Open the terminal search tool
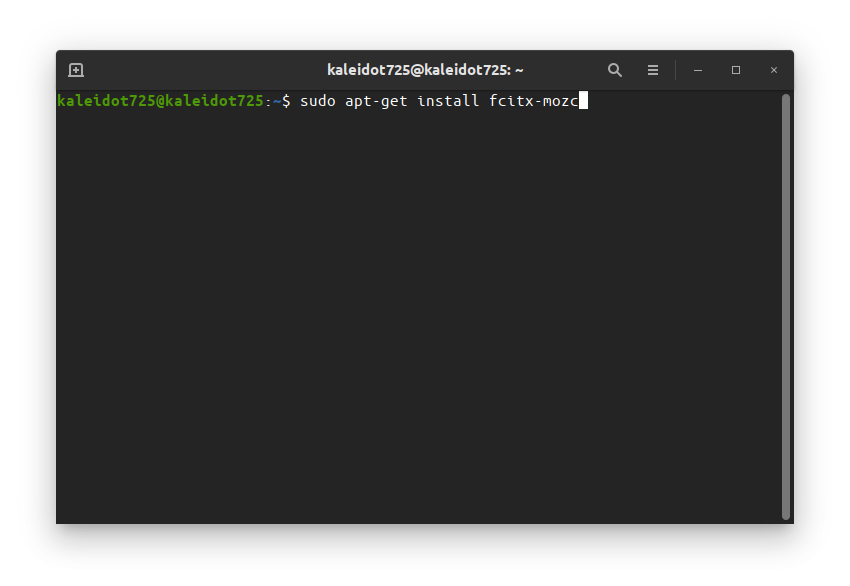850x586 pixels. point(614,70)
